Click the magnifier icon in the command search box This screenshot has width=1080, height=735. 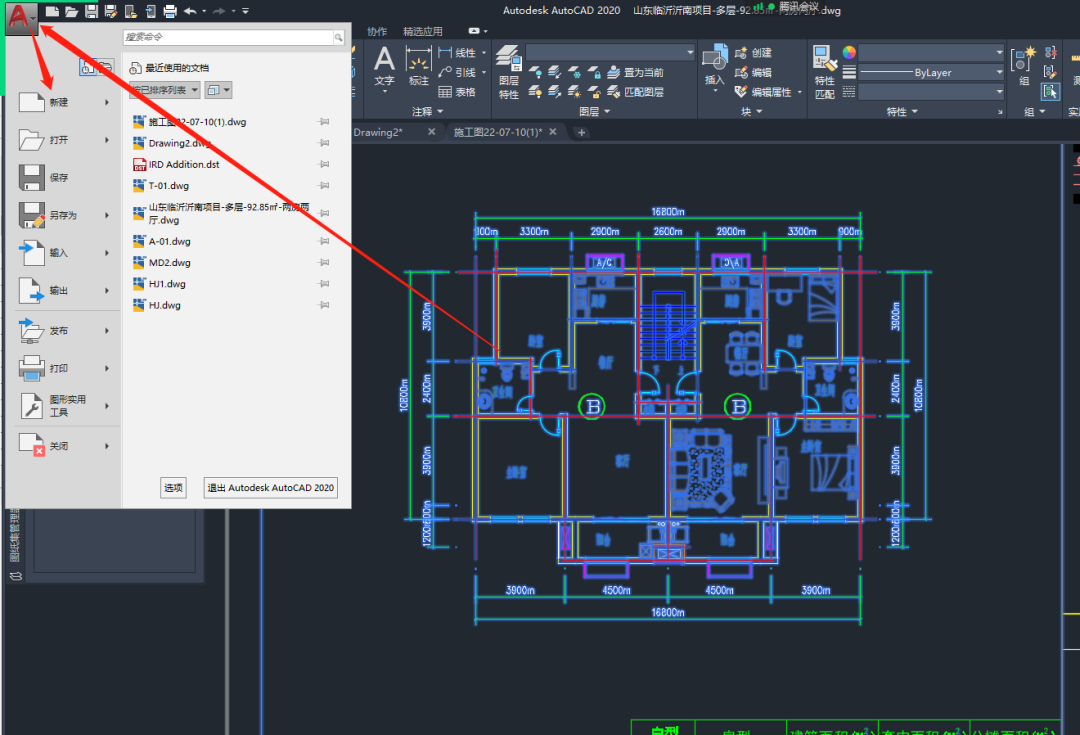tap(338, 37)
